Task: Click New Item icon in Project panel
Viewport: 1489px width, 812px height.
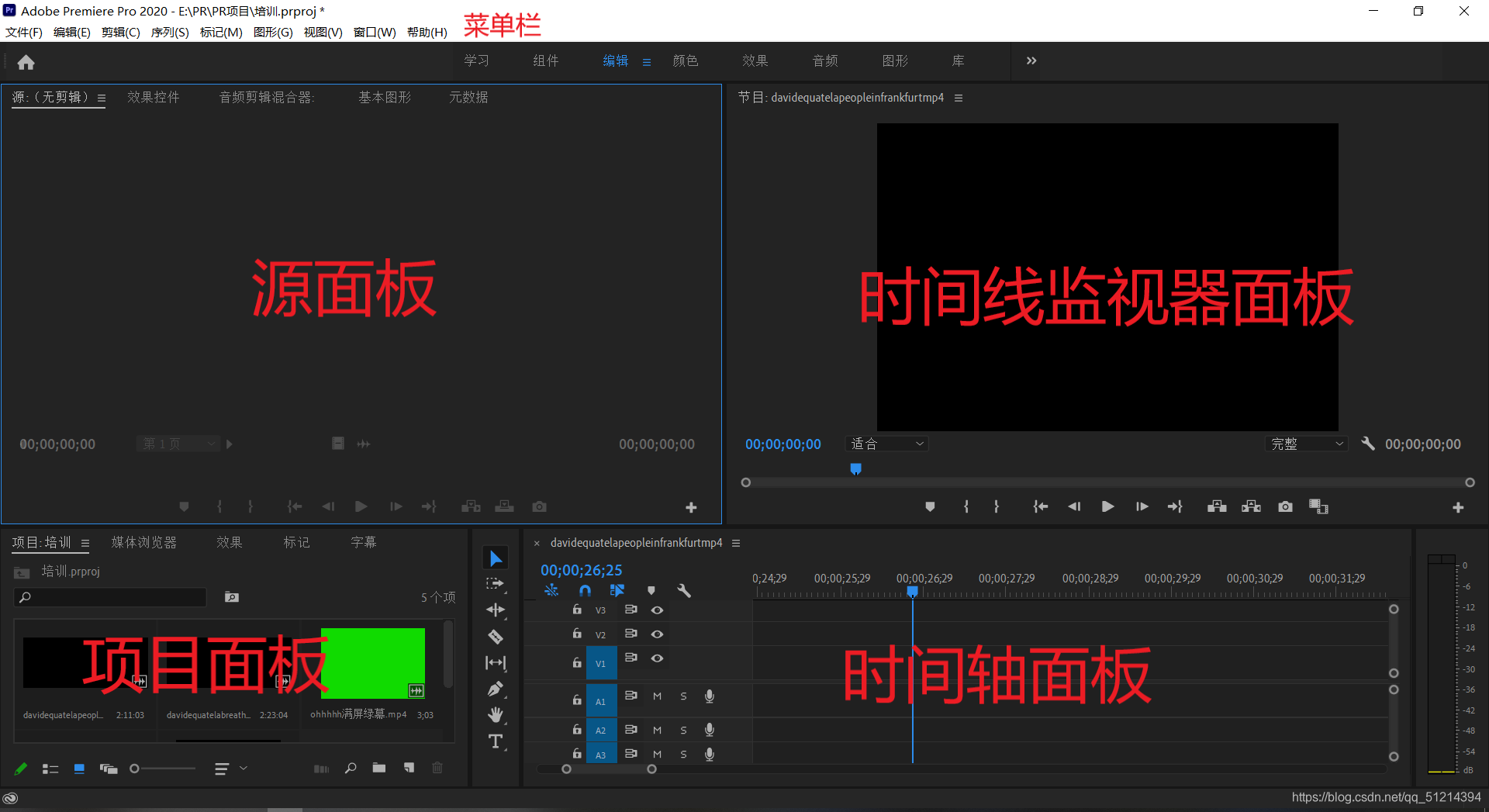Action: (x=409, y=768)
